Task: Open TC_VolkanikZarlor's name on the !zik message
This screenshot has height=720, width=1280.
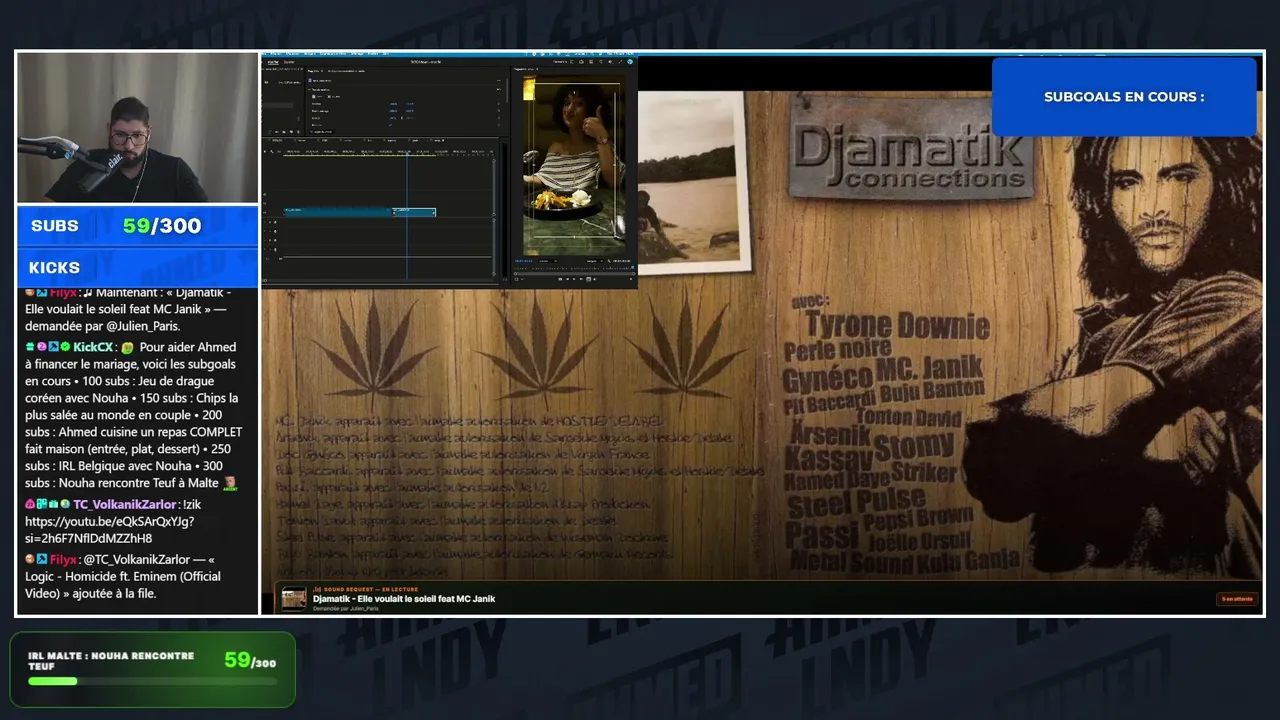Action: point(126,504)
